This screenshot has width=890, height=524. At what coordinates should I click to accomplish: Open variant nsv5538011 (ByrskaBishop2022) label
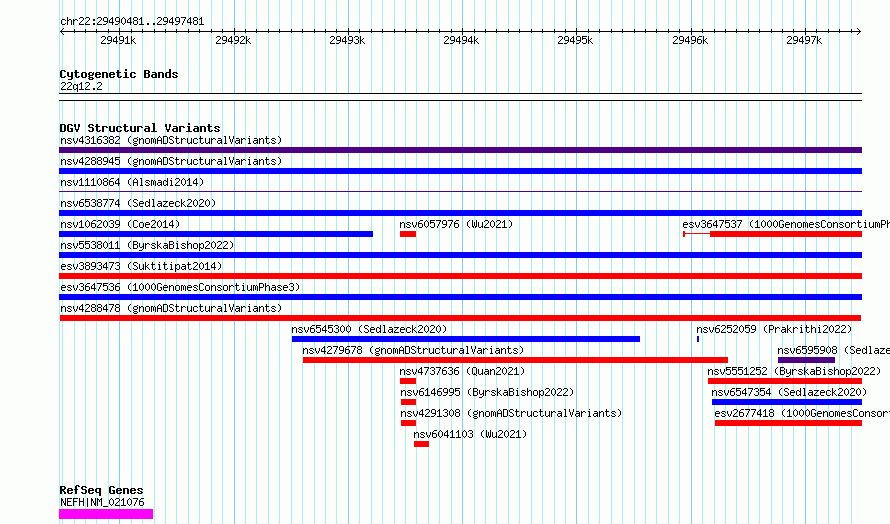(x=147, y=245)
